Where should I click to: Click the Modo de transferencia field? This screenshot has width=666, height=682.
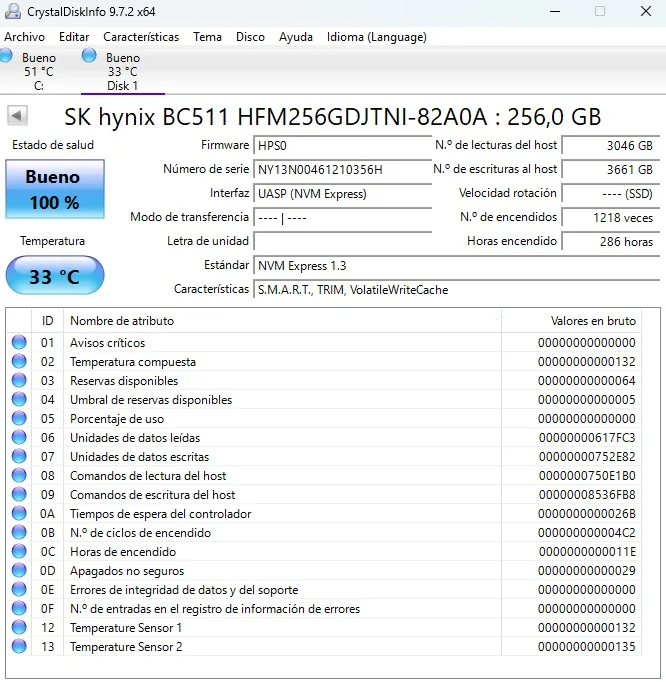[x=342, y=217]
